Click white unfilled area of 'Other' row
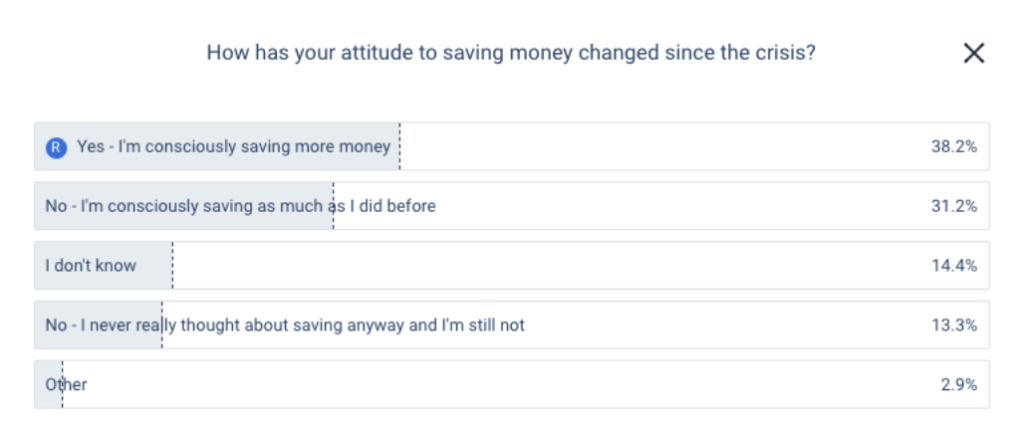Viewport: 1024px width, 438px height. [500, 384]
